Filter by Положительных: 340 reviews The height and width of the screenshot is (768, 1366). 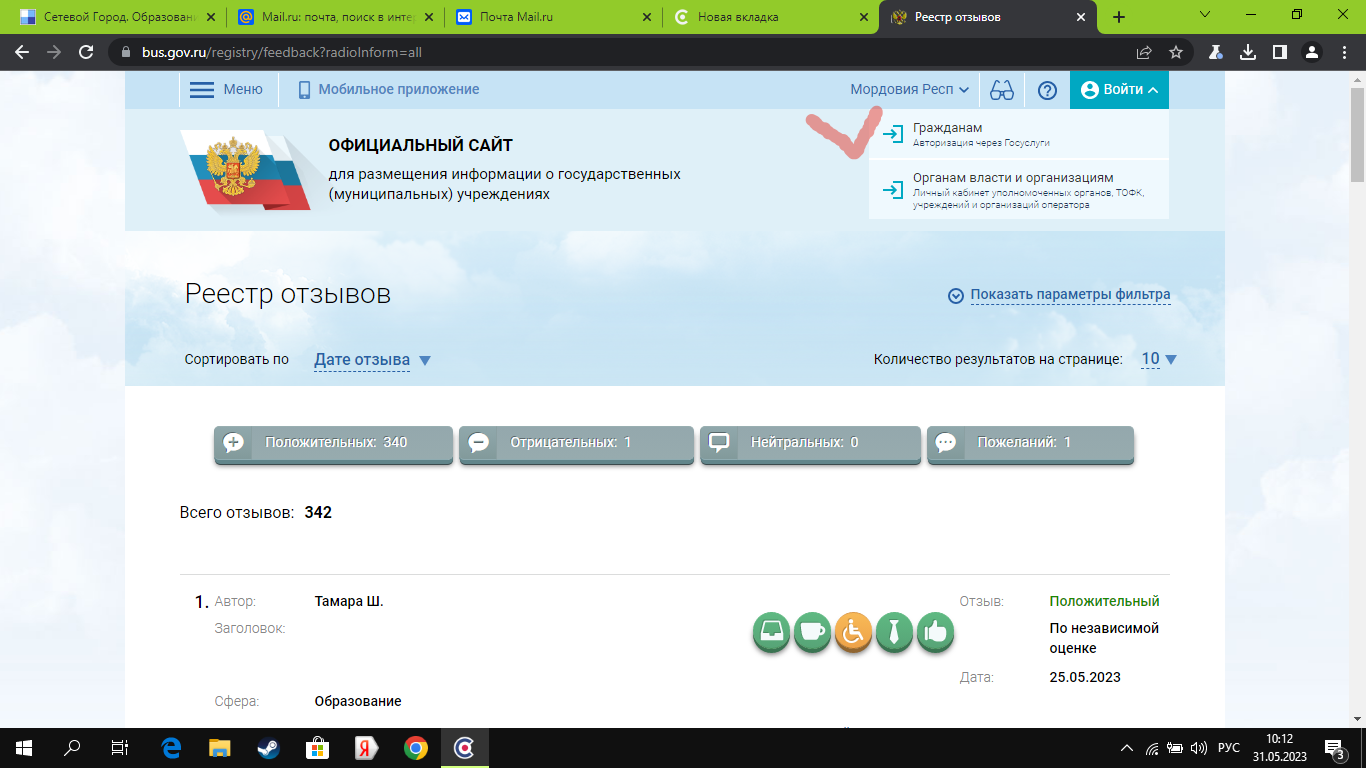pyautogui.click(x=333, y=443)
